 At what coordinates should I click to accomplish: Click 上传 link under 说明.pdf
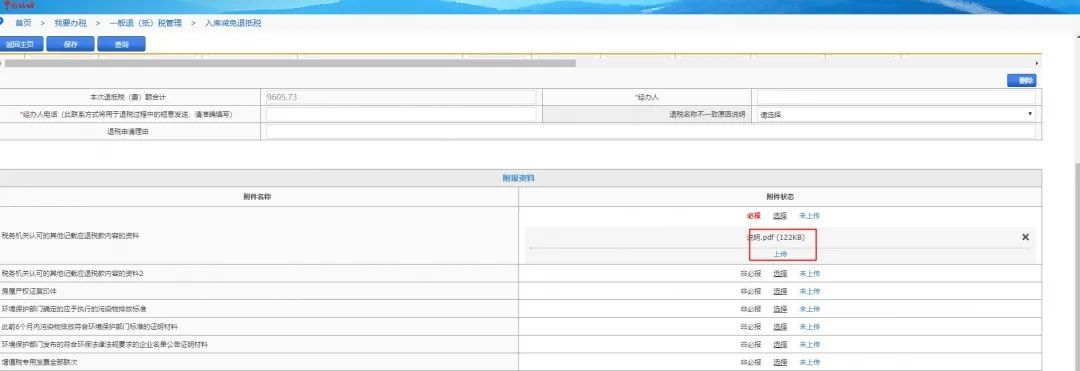pyautogui.click(x=780, y=254)
